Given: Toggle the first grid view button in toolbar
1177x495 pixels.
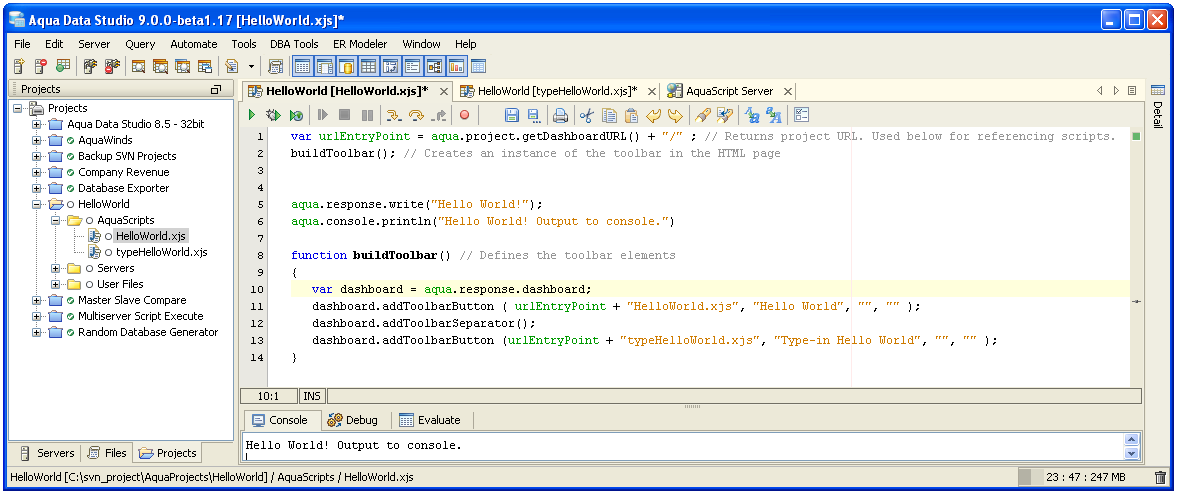Looking at the screenshot, I should coord(302,66).
